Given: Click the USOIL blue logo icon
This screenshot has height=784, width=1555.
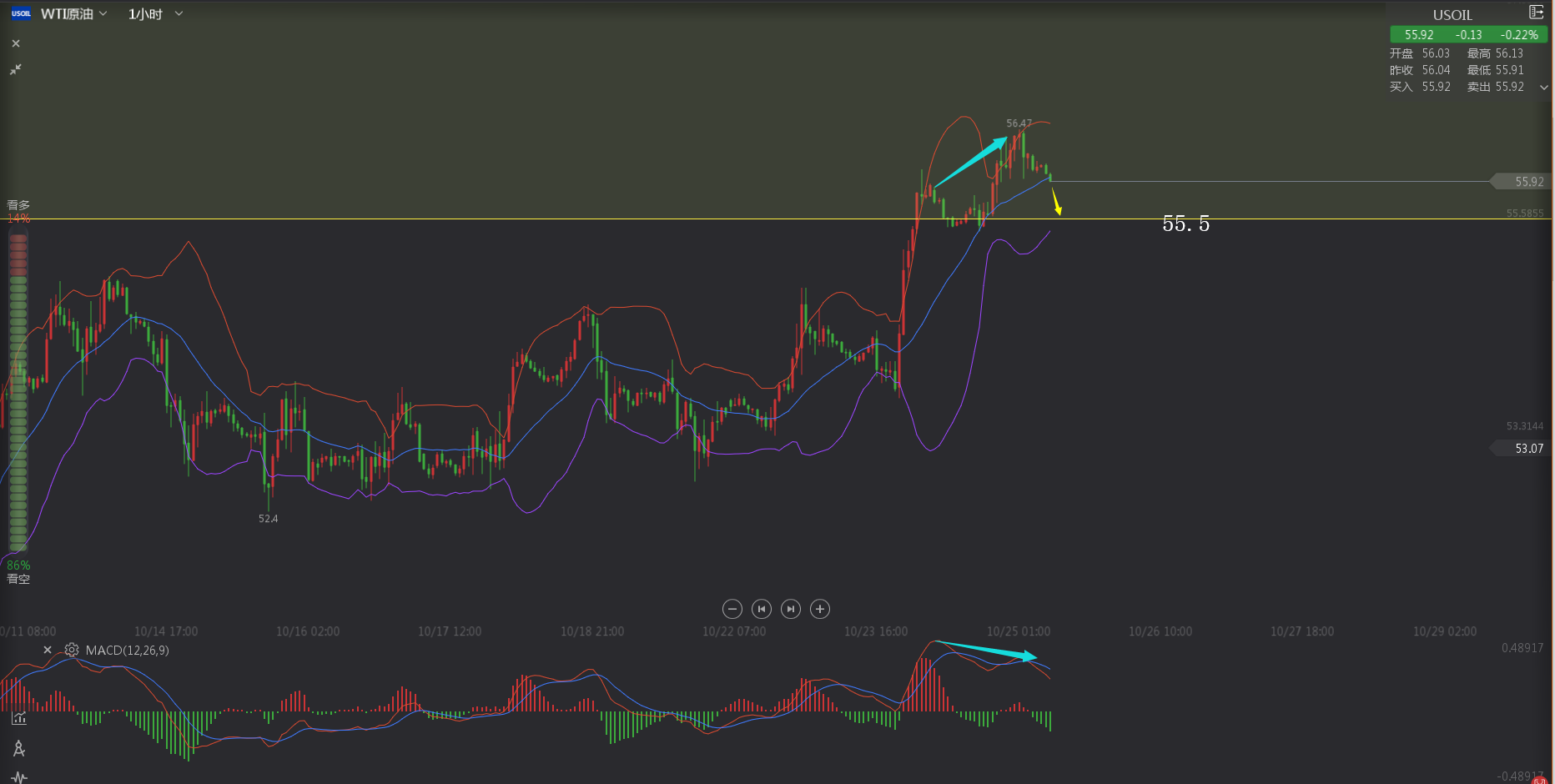Looking at the screenshot, I should pos(21,14).
